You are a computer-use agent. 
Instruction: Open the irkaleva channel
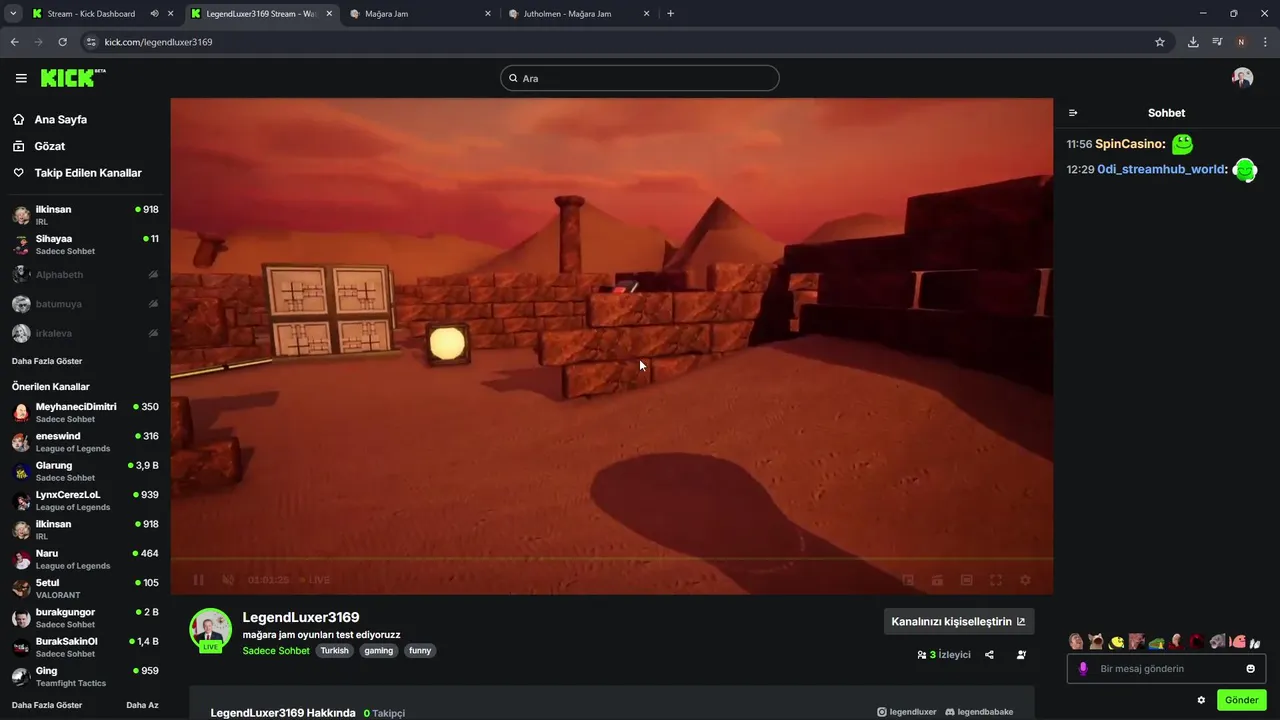85,333
